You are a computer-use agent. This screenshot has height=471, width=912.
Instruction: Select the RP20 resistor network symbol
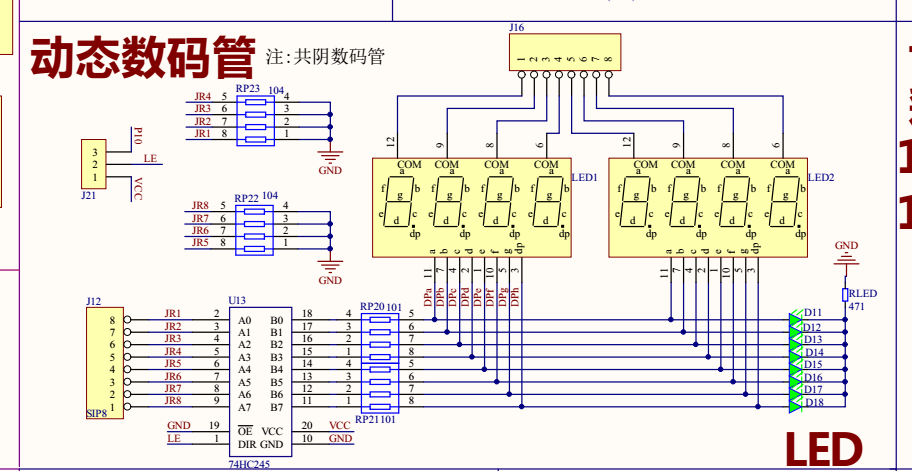tap(380, 338)
